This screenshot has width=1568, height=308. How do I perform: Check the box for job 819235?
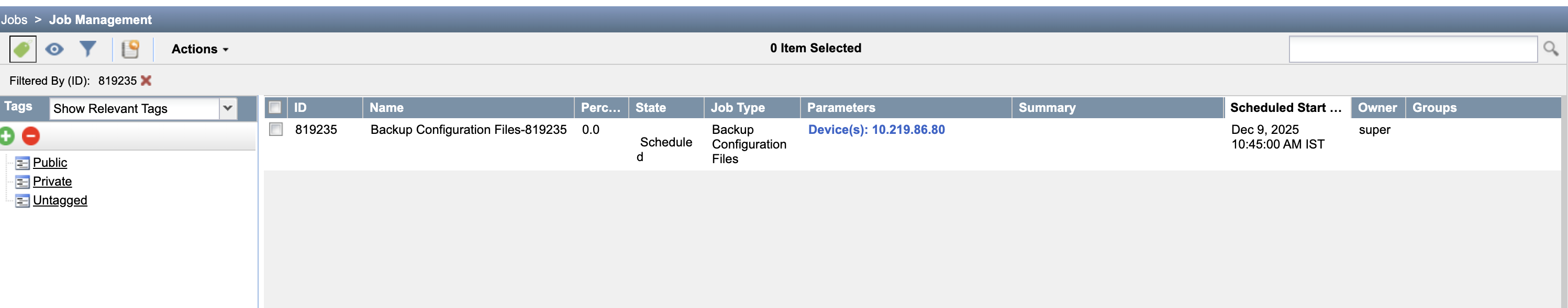[276, 129]
